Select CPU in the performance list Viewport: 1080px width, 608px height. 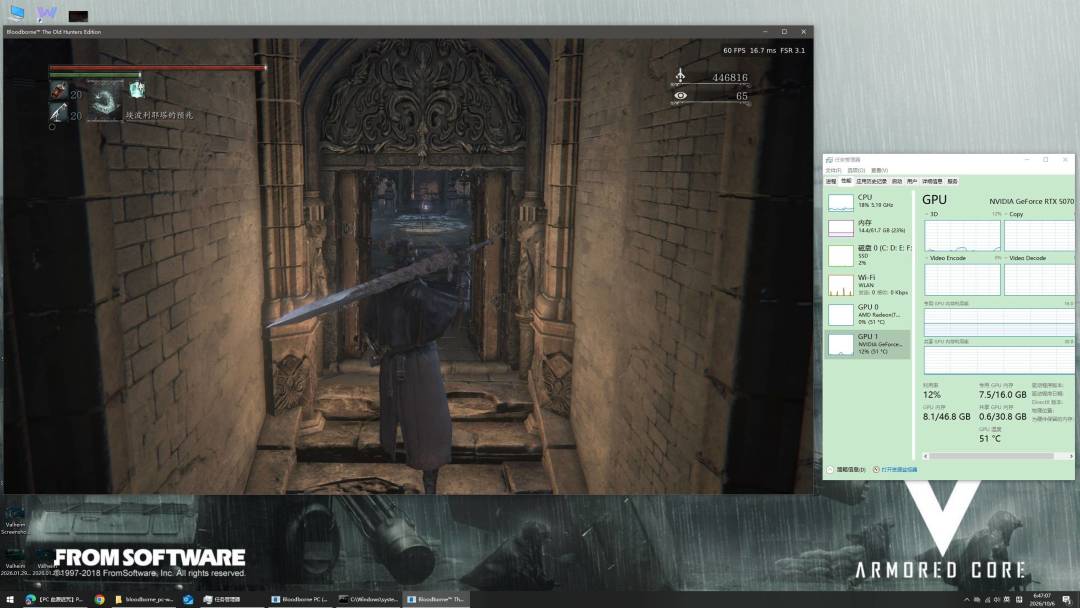pos(868,202)
